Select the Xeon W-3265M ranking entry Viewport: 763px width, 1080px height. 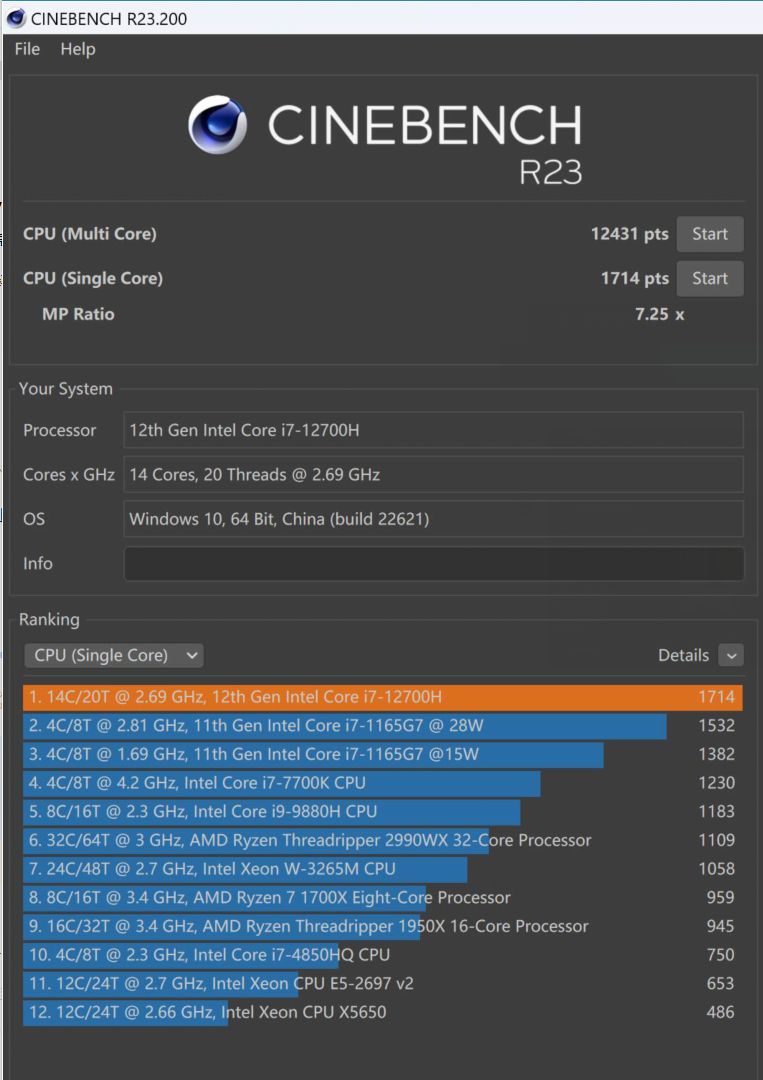(245, 869)
